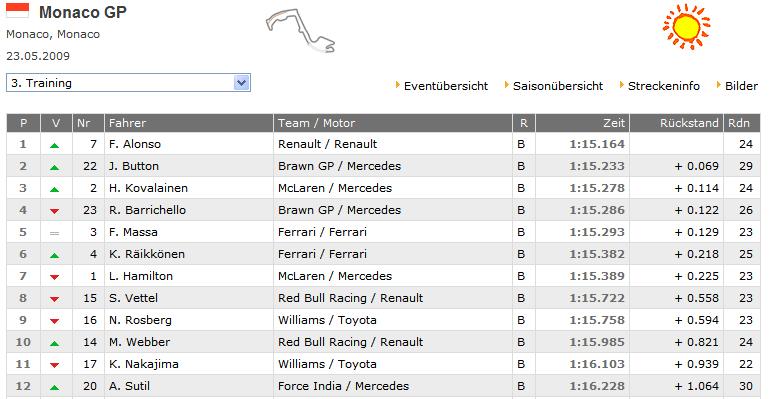Image resolution: width=769 pixels, height=399 pixels.
Task: Go to Saisonübersicht
Action: pos(558,86)
